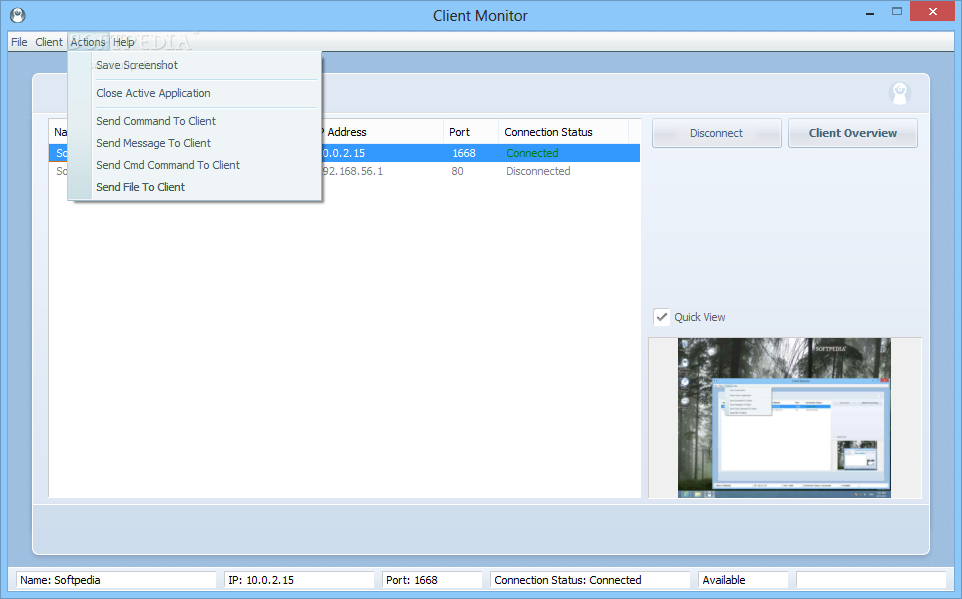Close the Client Monitor window
962x599 pixels.
933,12
